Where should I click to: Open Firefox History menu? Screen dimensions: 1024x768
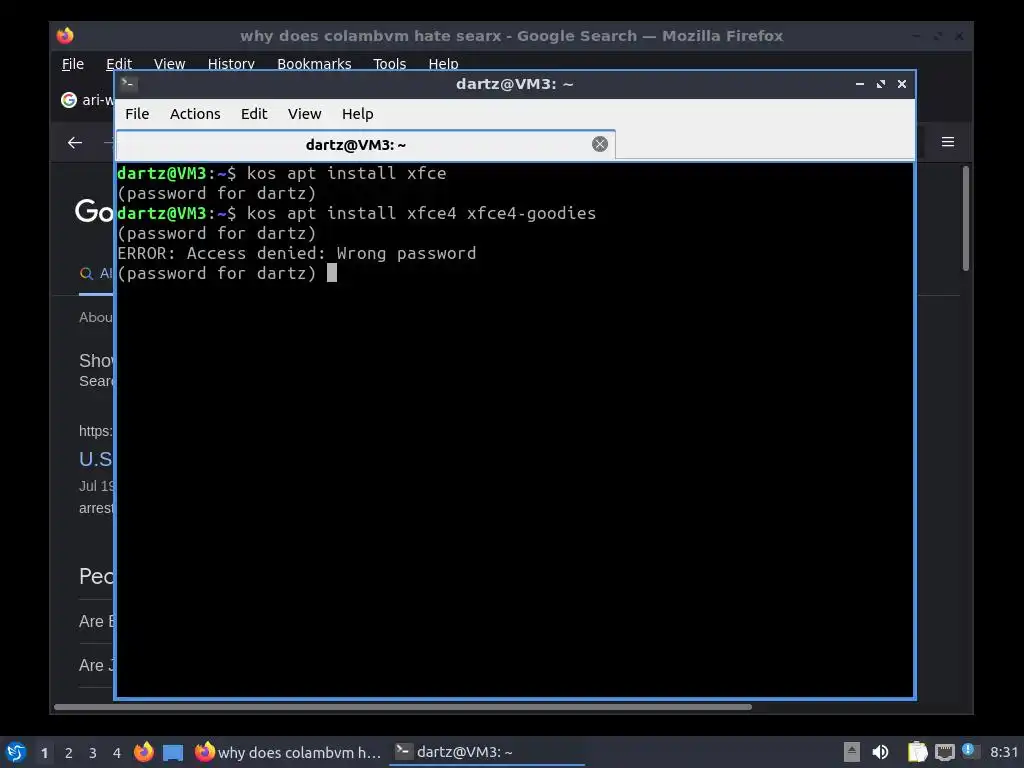click(x=231, y=64)
